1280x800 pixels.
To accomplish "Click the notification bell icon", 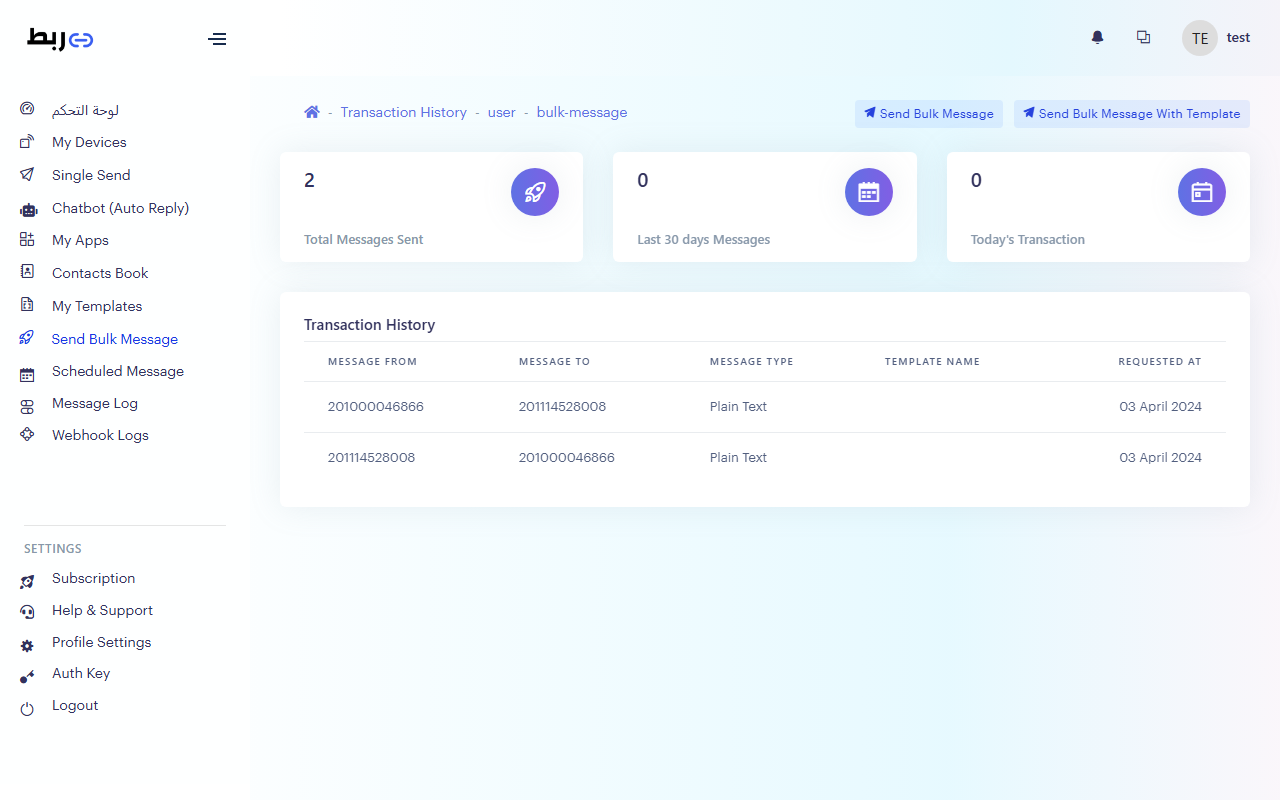I will point(1097,38).
